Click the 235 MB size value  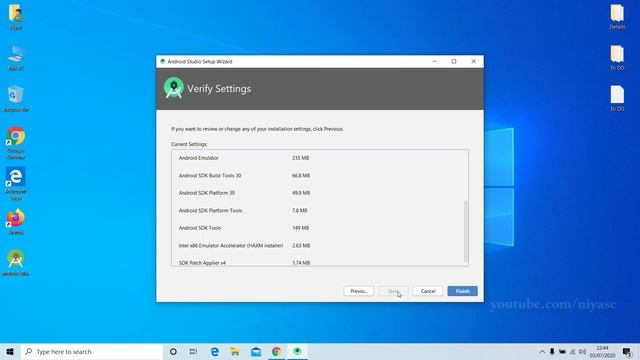300,158
